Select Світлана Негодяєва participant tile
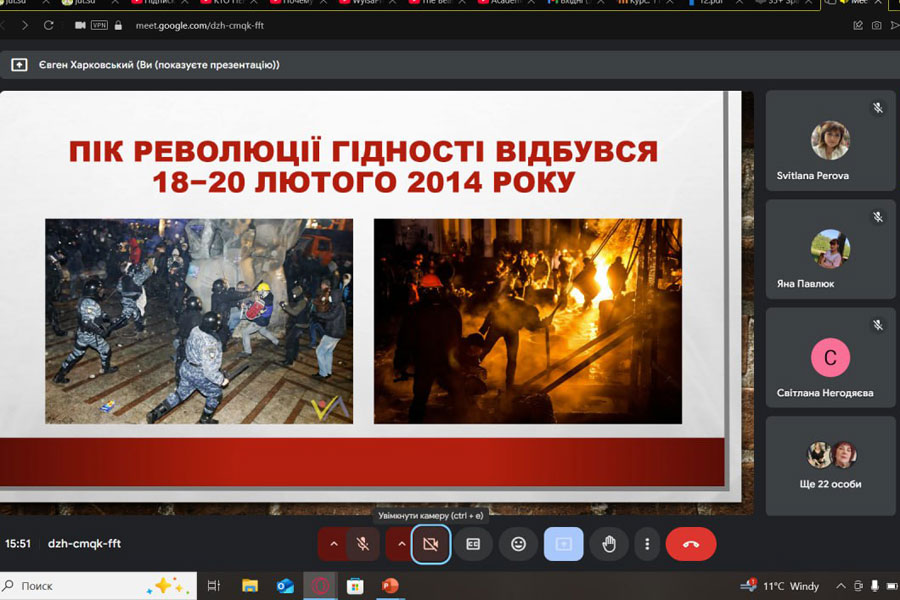The image size is (900, 600). pyautogui.click(x=830, y=358)
